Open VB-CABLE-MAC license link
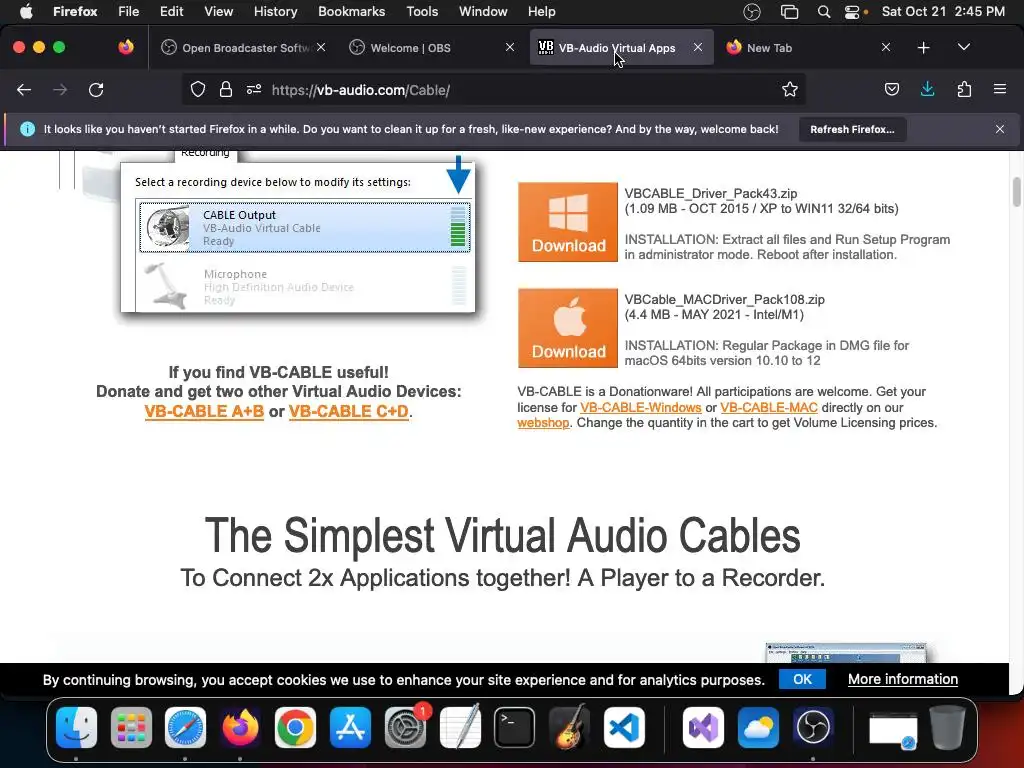This screenshot has height=768, width=1024. coord(769,408)
